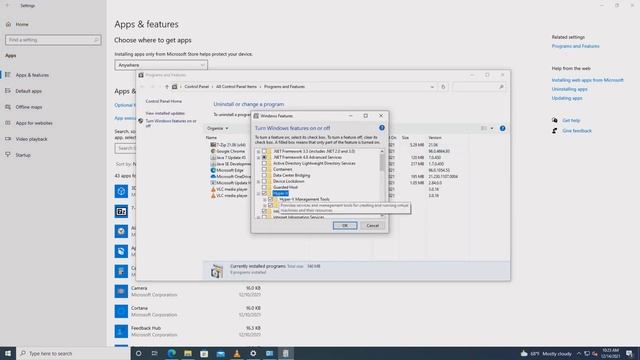
Task: Click the Find a setting search box
Action: [x=53, y=40]
